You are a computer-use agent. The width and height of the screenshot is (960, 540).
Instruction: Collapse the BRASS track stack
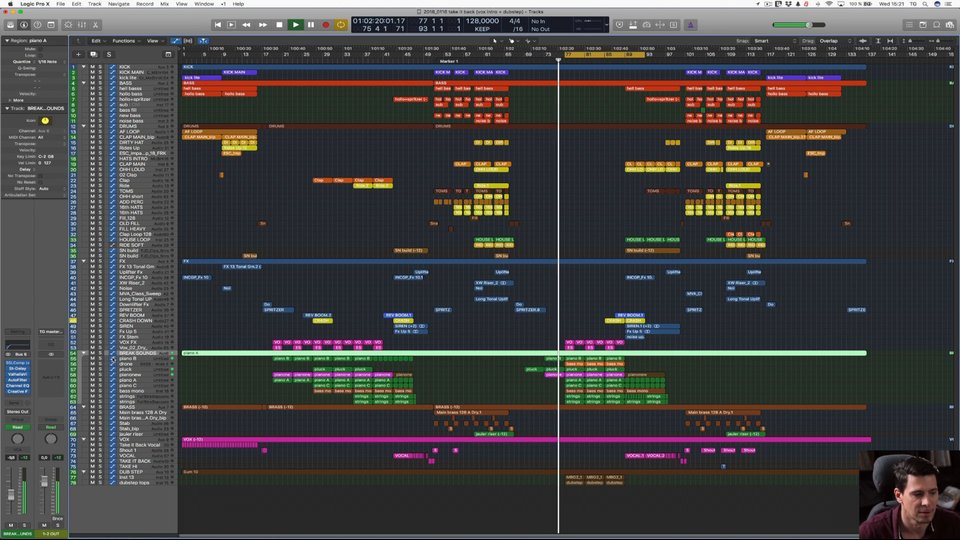click(84, 407)
